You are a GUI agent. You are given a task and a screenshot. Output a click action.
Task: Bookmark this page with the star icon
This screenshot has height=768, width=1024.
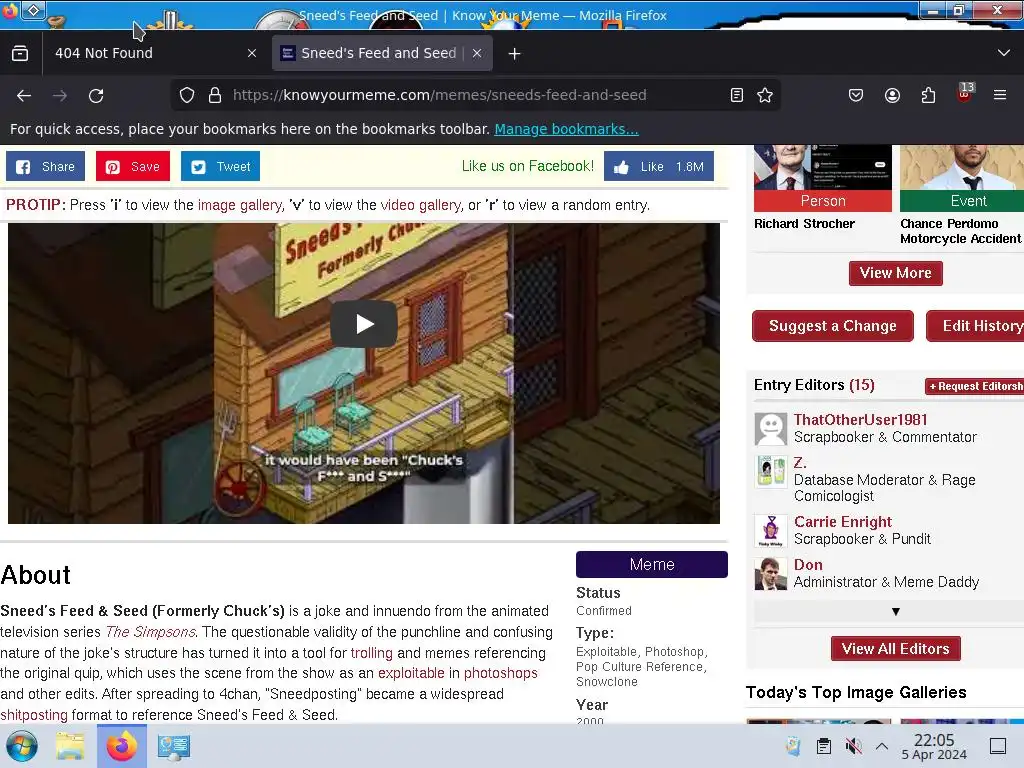[765, 95]
